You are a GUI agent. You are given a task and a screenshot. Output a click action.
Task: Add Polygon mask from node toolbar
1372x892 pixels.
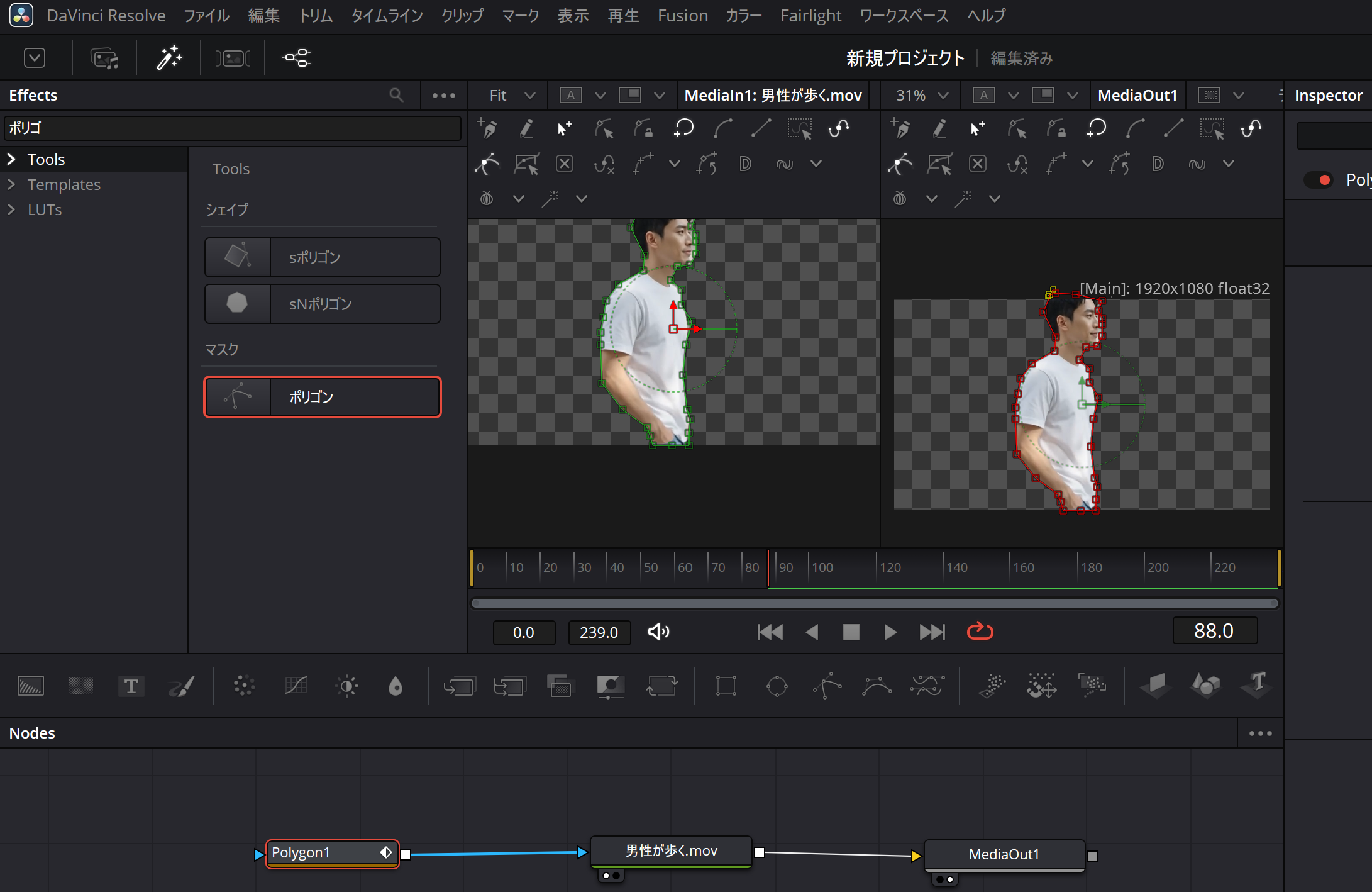[827, 686]
